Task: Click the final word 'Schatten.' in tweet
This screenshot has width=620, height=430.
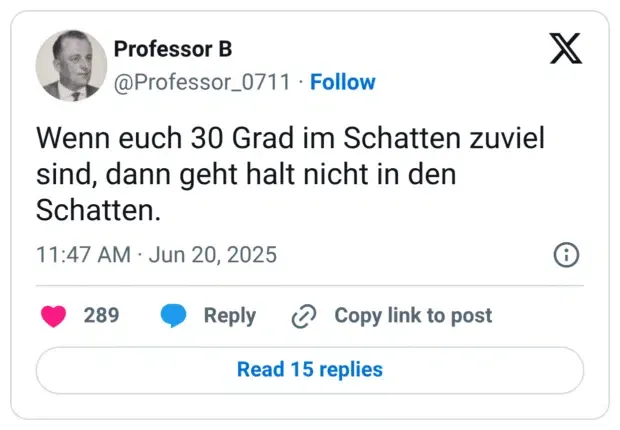Action: coord(98,211)
